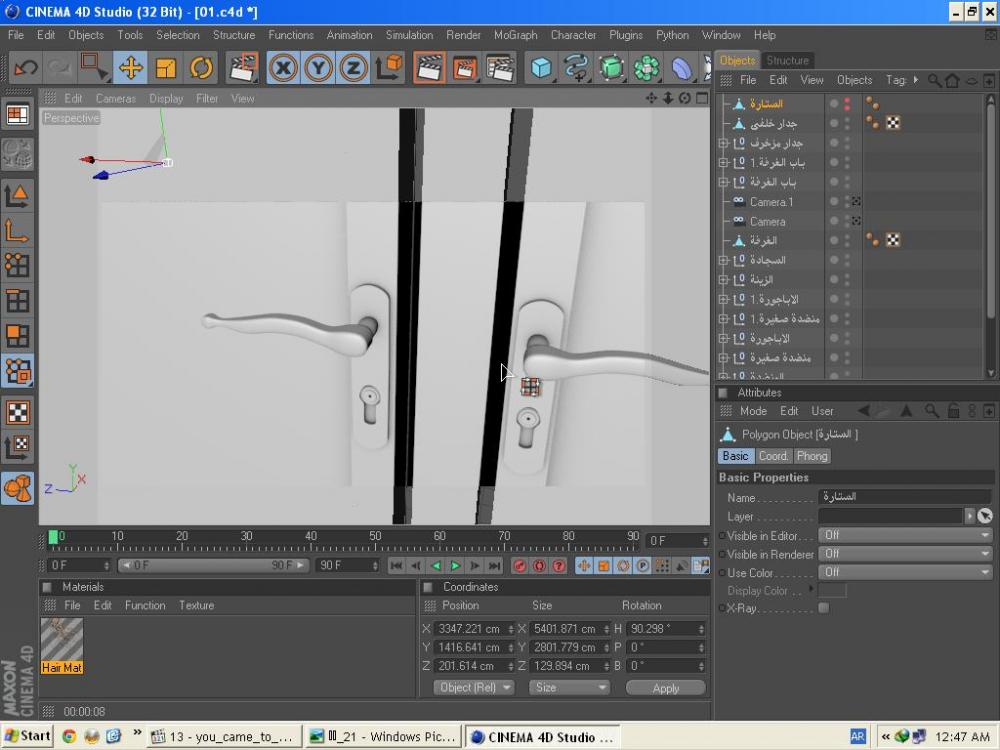1000x750 pixels.
Task: Open the Coord. attributes tab button
Action: coord(773,456)
